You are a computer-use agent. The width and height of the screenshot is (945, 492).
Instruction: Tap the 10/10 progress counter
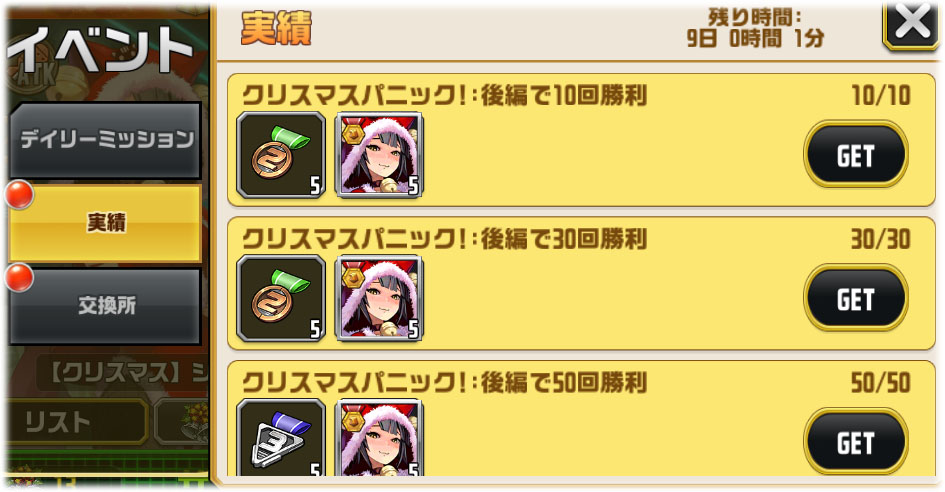(881, 96)
